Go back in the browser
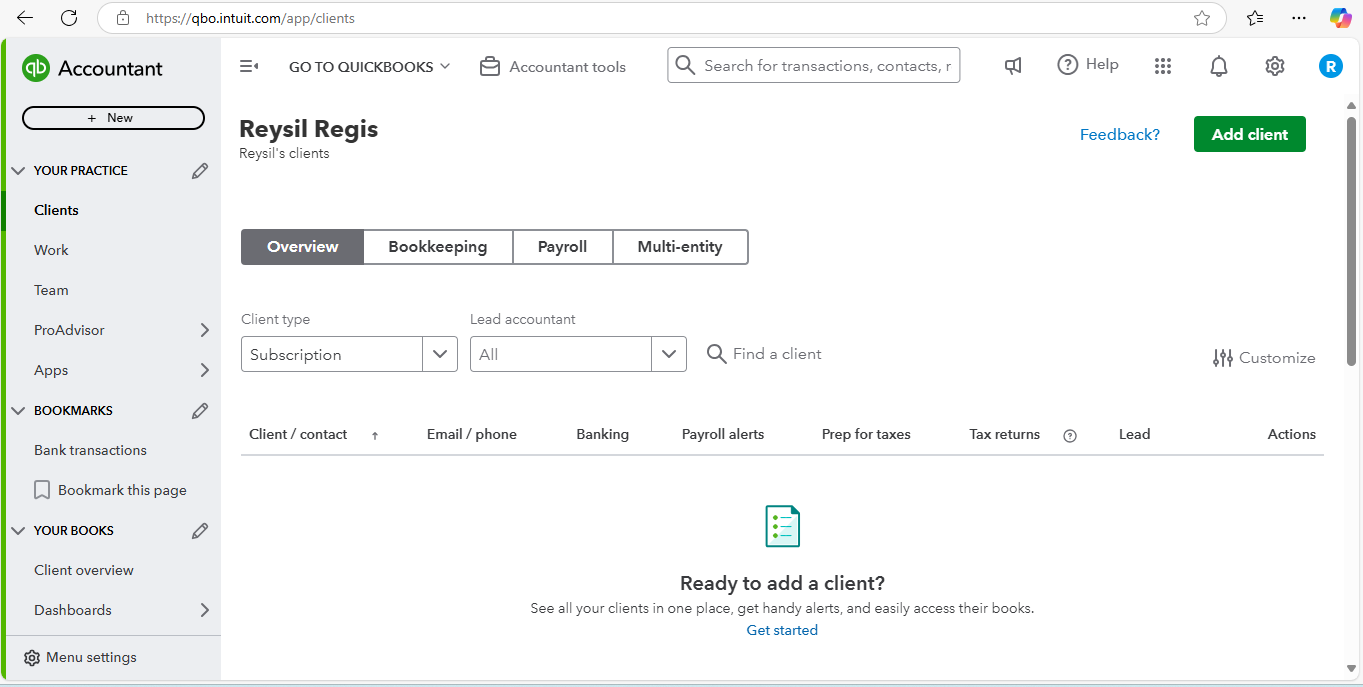This screenshot has width=1363, height=687. point(25,18)
